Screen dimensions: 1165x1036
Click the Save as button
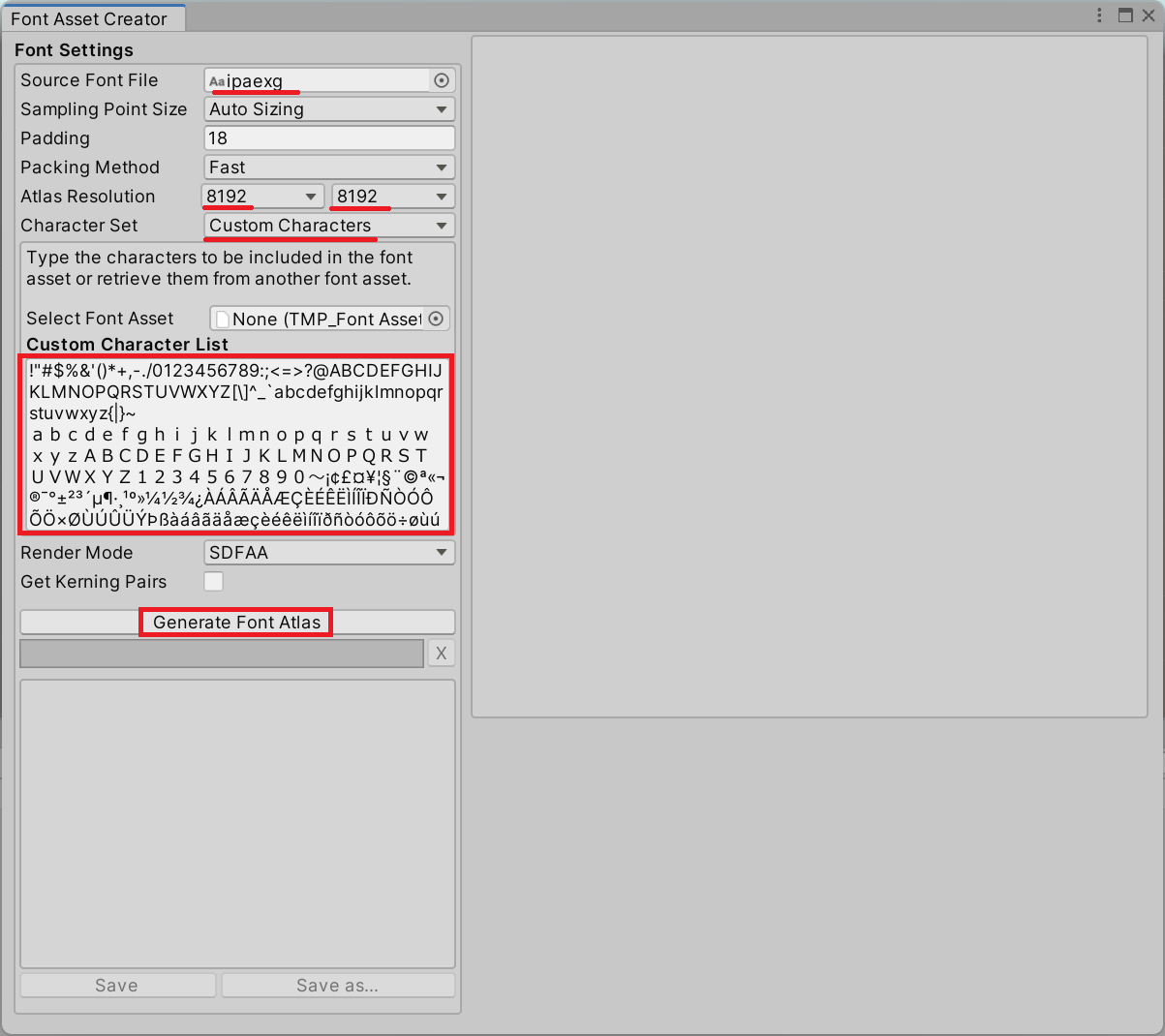click(x=337, y=985)
